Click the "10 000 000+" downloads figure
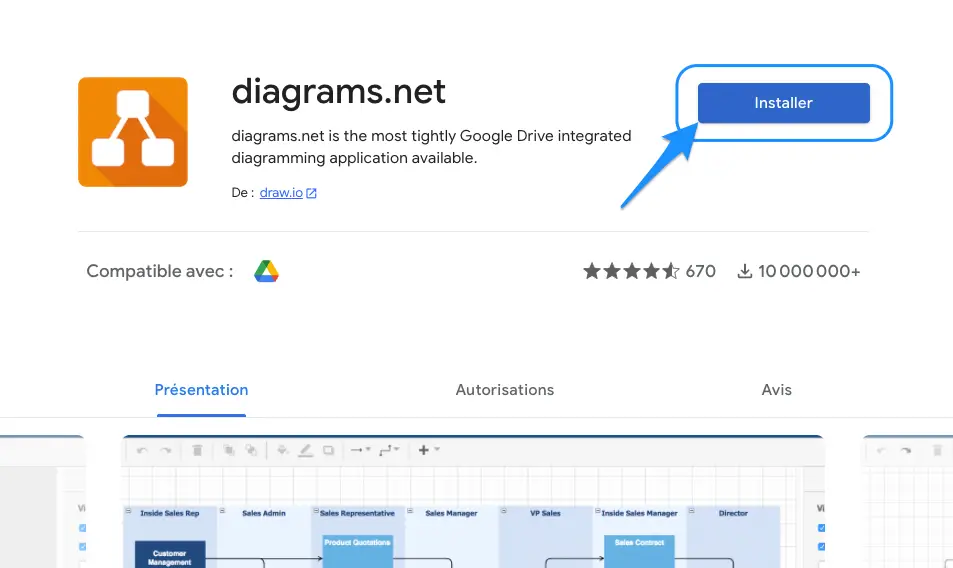The image size is (953, 568). click(x=809, y=271)
